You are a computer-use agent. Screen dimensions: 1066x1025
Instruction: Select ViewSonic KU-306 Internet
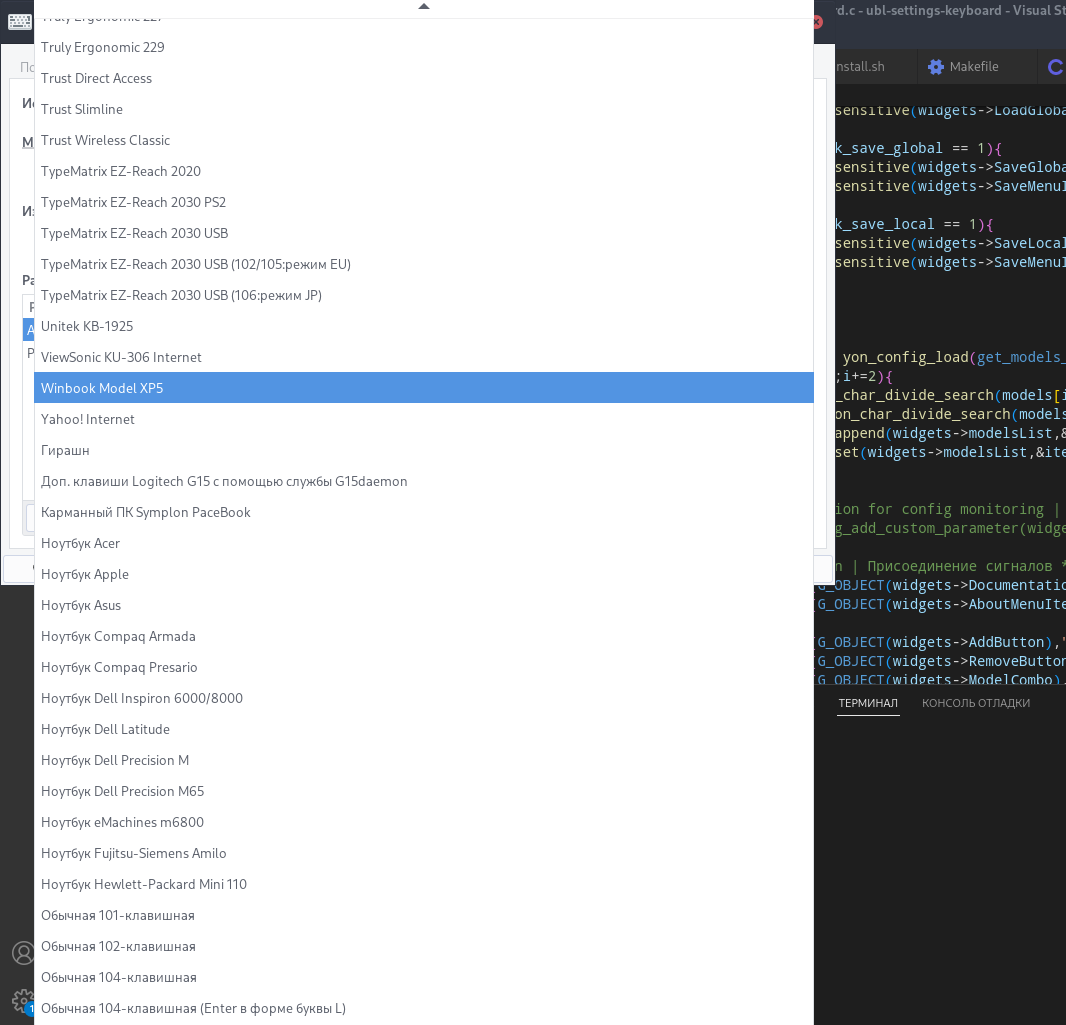pos(424,358)
